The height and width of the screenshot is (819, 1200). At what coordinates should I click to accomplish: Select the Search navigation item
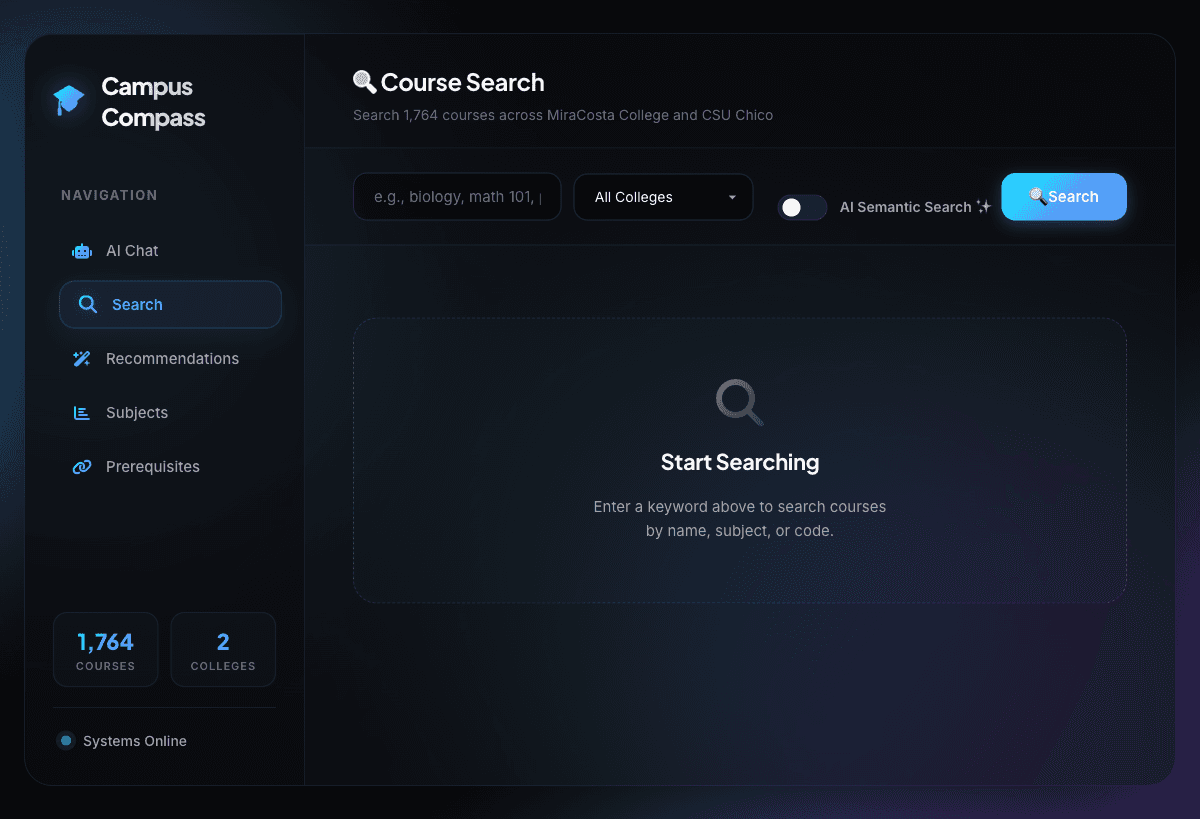coord(170,305)
